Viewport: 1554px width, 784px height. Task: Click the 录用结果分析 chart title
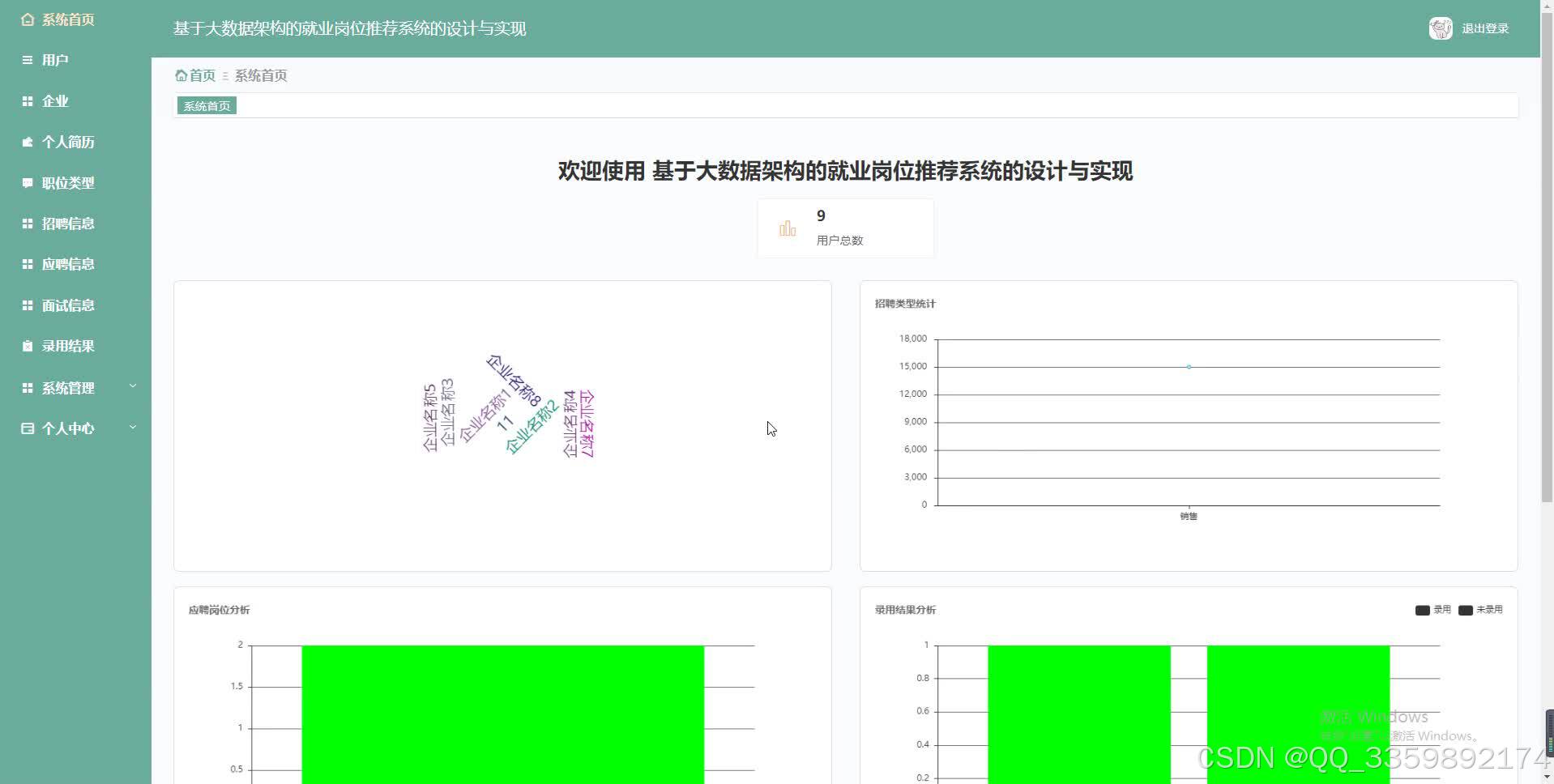point(905,610)
